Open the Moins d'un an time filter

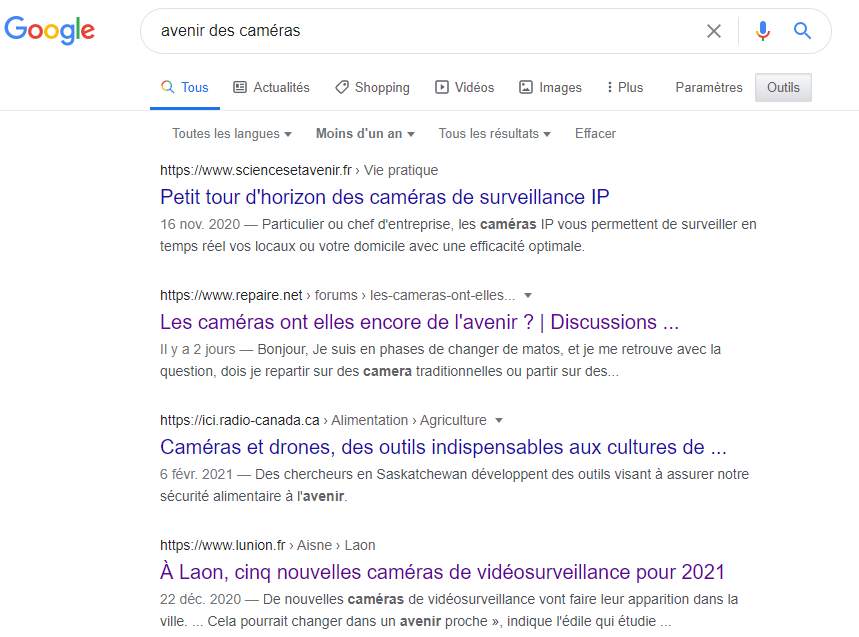coord(365,134)
